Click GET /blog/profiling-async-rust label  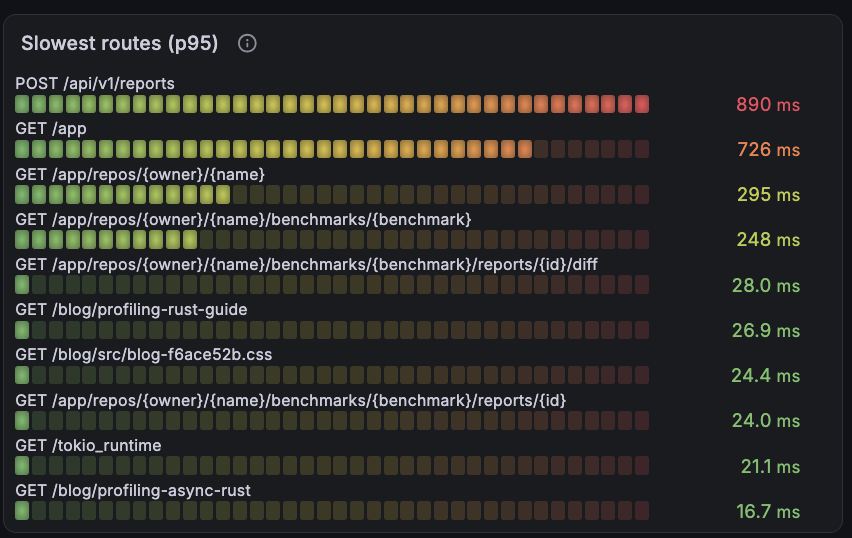(x=133, y=490)
